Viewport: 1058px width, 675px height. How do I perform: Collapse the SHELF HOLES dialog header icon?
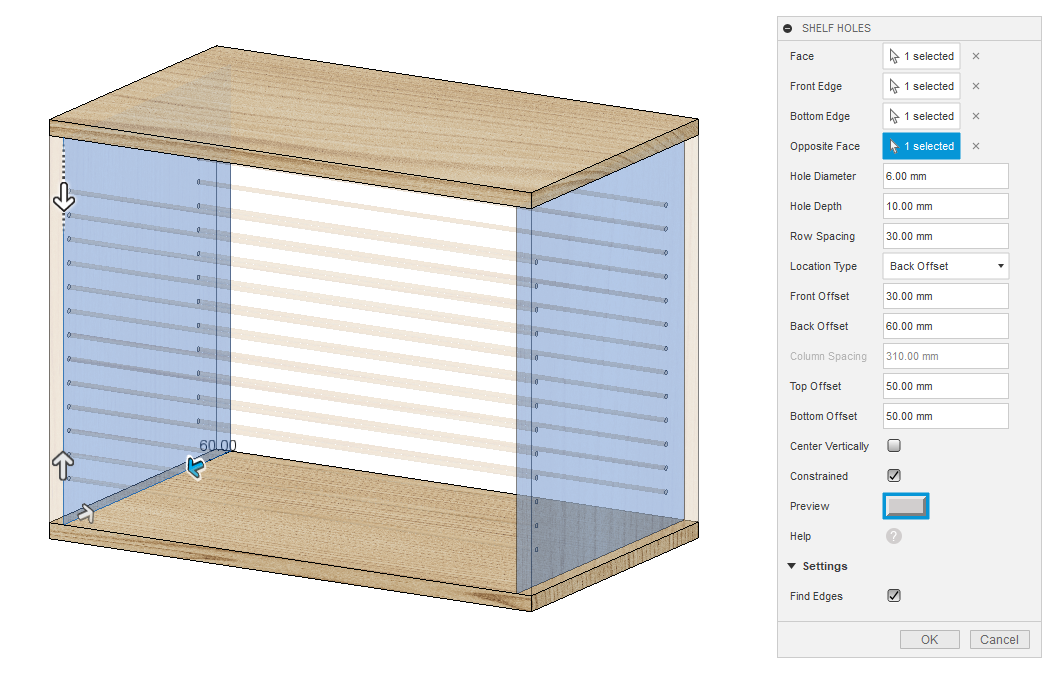coord(788,29)
